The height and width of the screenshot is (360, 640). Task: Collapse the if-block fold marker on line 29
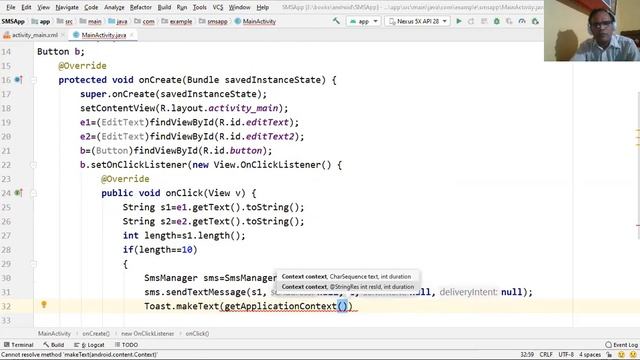pos(34,264)
